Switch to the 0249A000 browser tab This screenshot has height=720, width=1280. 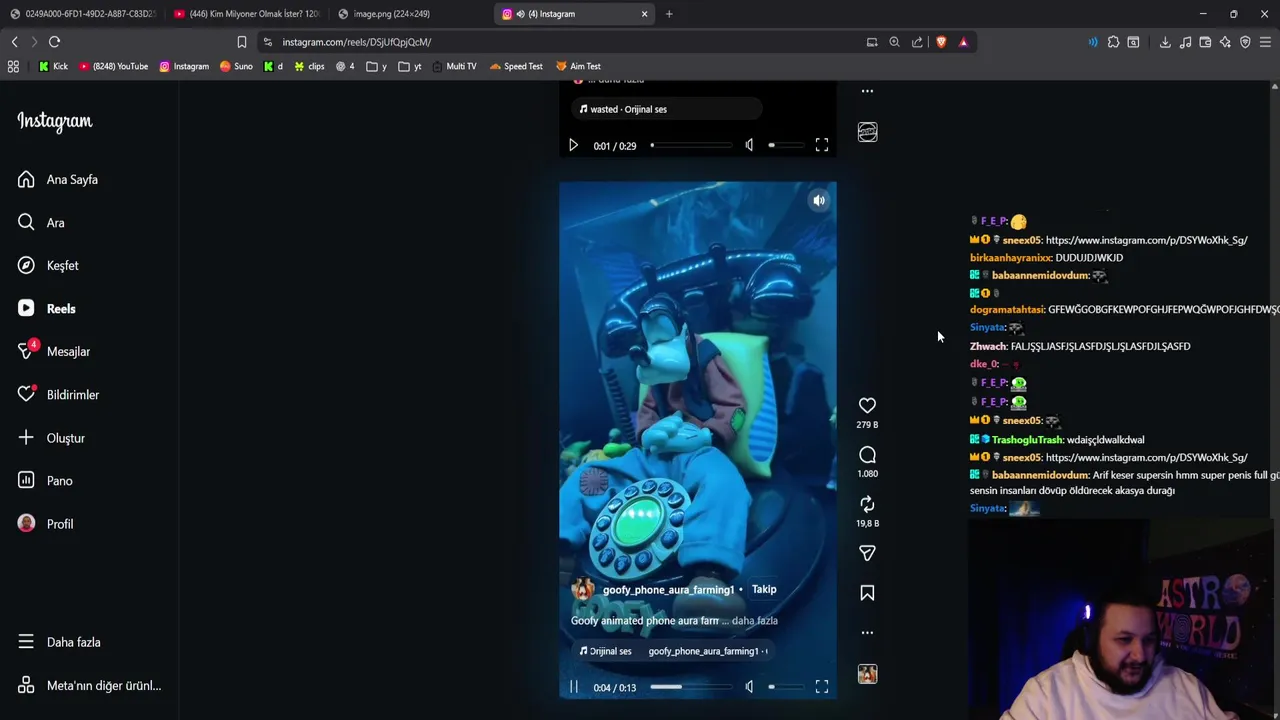tap(82, 14)
